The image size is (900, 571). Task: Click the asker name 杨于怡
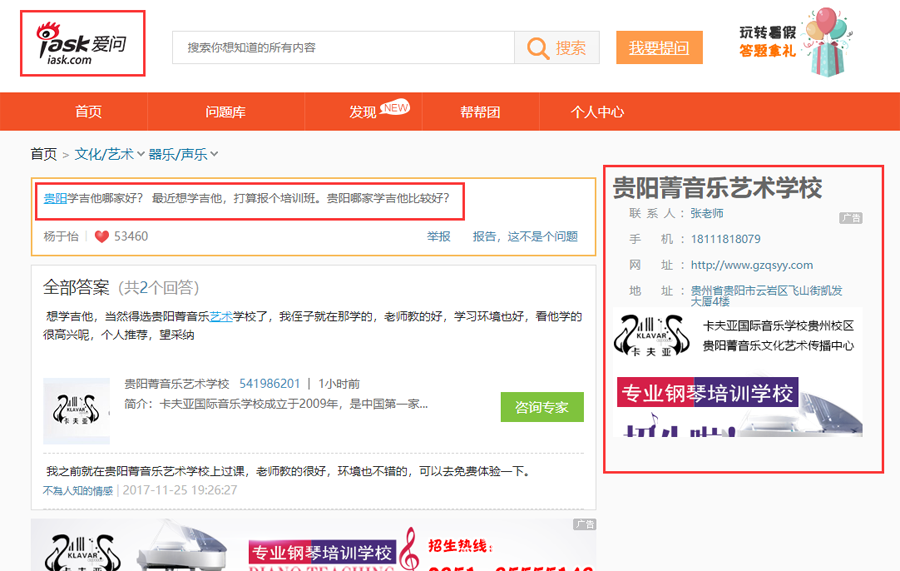click(61, 236)
